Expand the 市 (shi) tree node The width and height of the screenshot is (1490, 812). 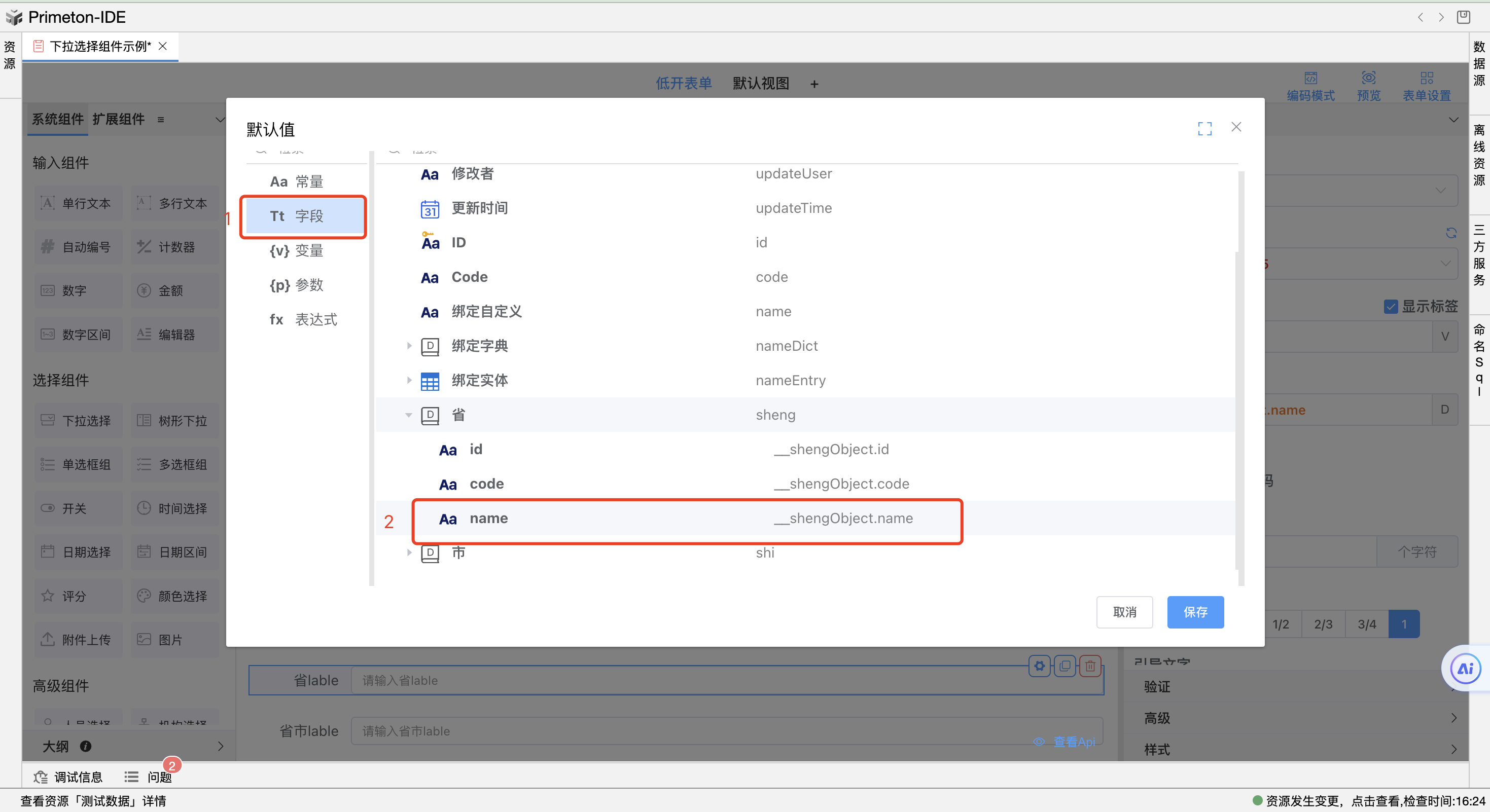pos(408,552)
